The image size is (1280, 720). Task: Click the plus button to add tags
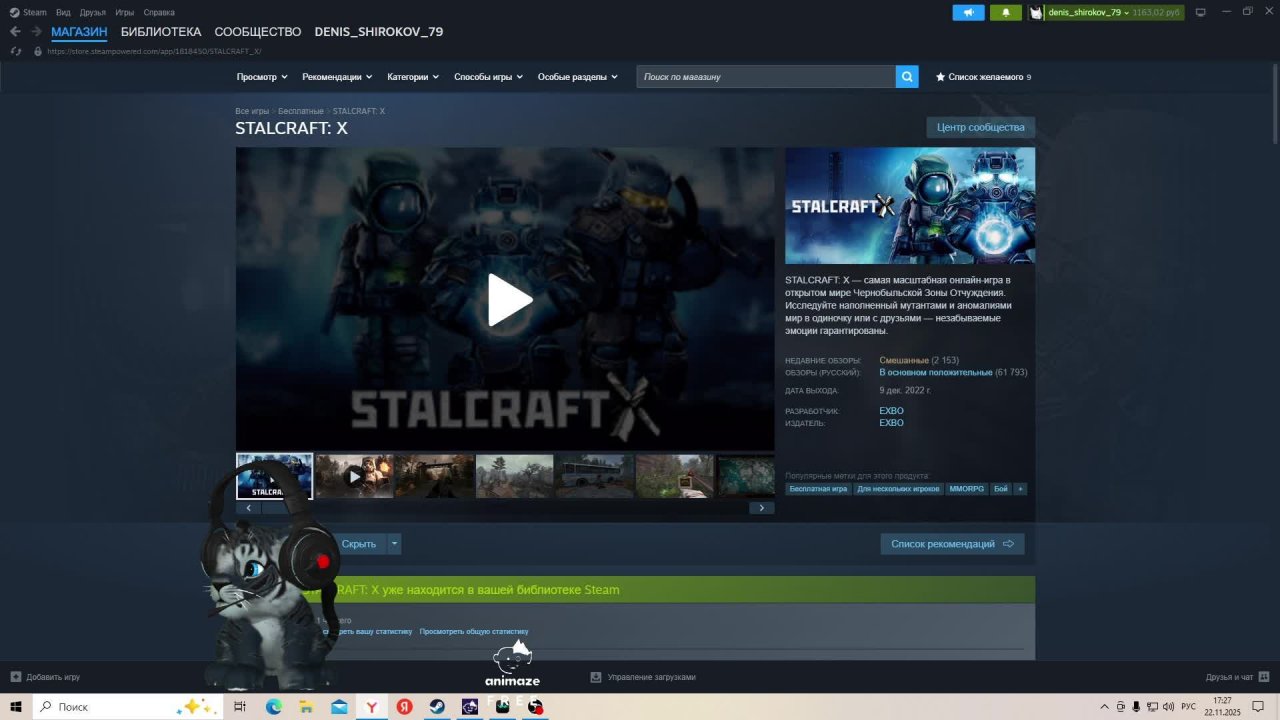pos(1020,489)
